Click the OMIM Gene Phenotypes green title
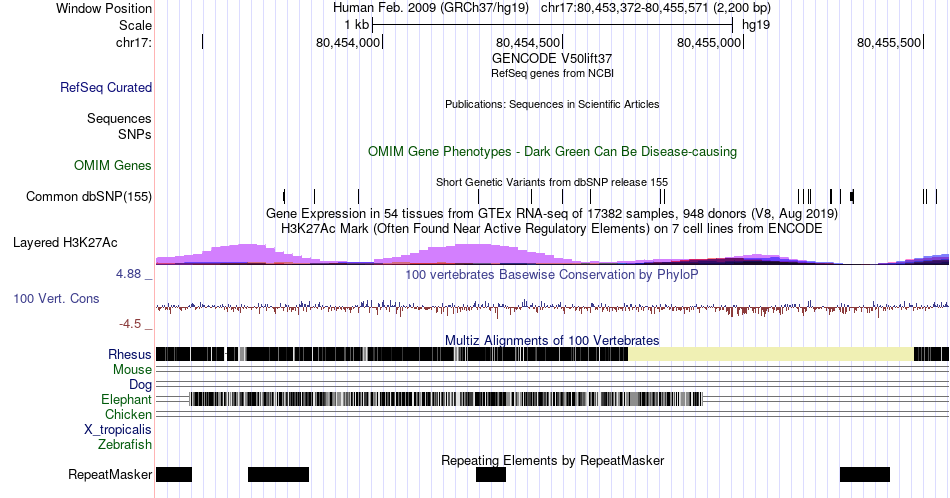Image resolution: width=950 pixels, height=498 pixels. click(553, 151)
